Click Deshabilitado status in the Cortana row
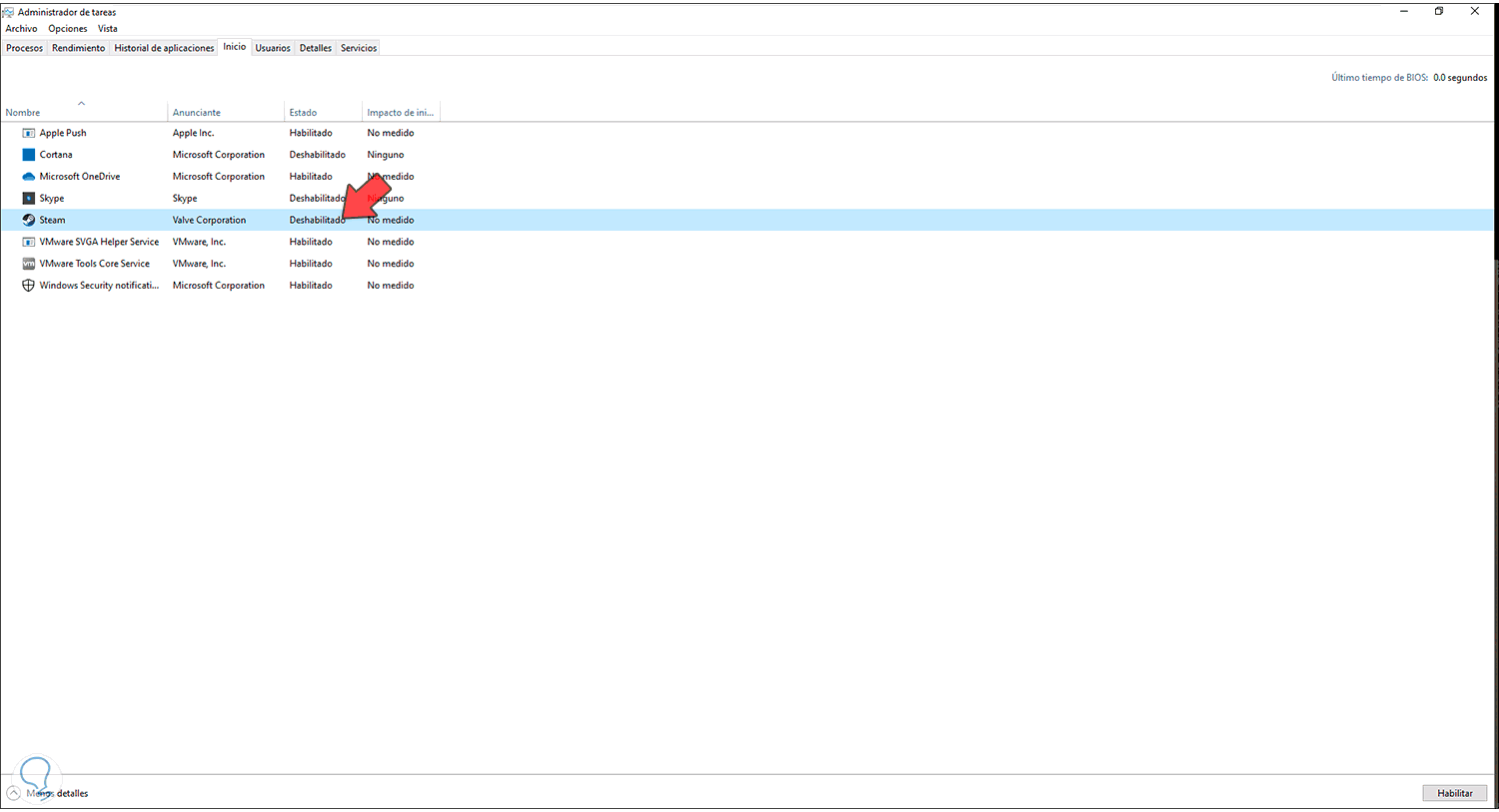Image resolution: width=1499 pixels, height=812 pixels. coord(318,155)
